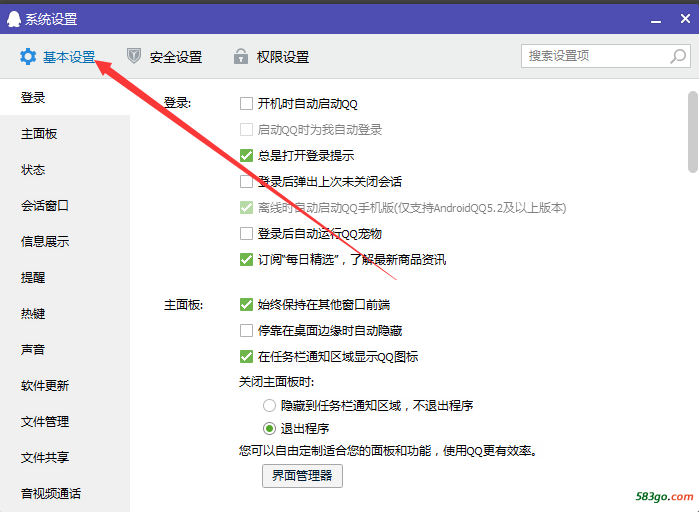Click the 登录: section label
Image resolution: width=699 pixels, height=512 pixels.
177,103
